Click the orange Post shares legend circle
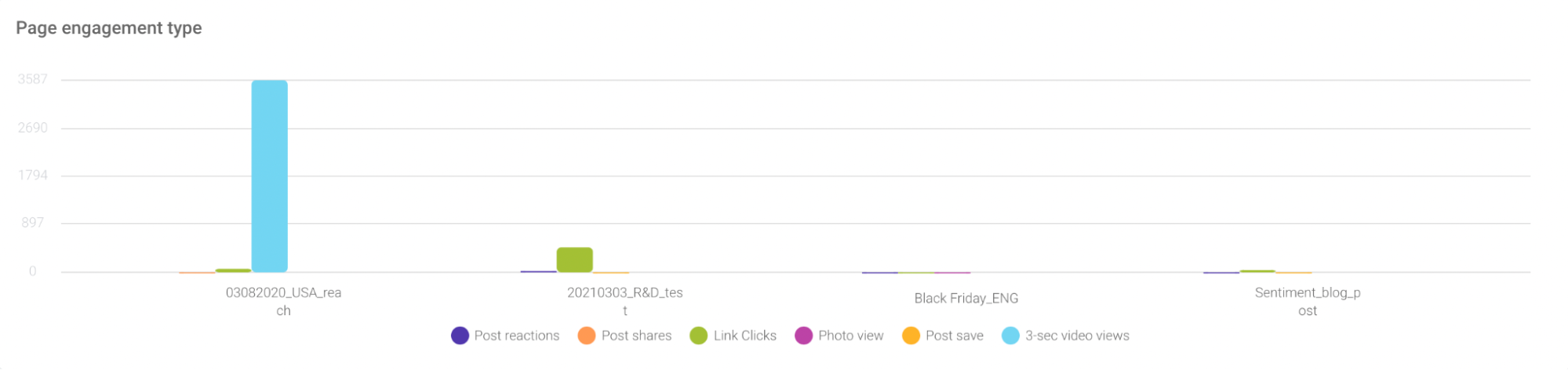Image resolution: width=1568 pixels, height=370 pixels. (587, 336)
